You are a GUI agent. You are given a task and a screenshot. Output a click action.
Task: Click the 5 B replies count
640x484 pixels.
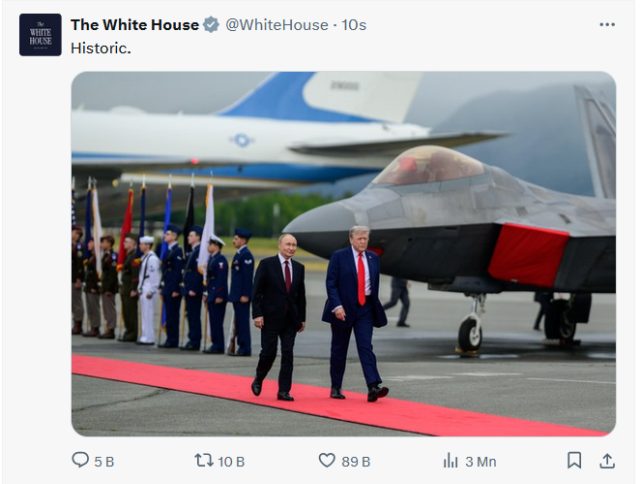pyautogui.click(x=104, y=462)
